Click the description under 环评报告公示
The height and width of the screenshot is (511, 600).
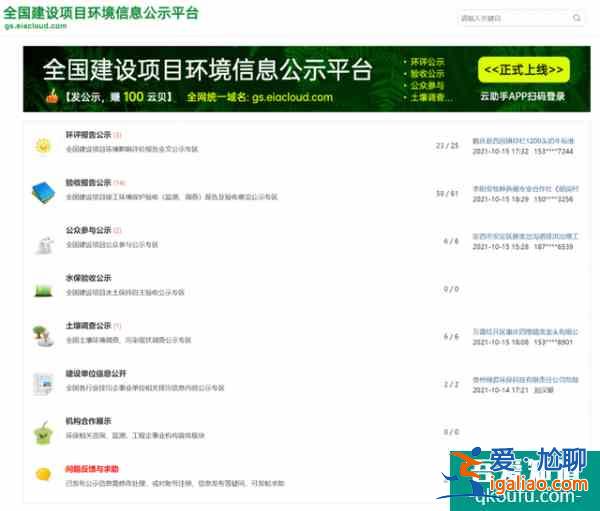(x=132, y=149)
